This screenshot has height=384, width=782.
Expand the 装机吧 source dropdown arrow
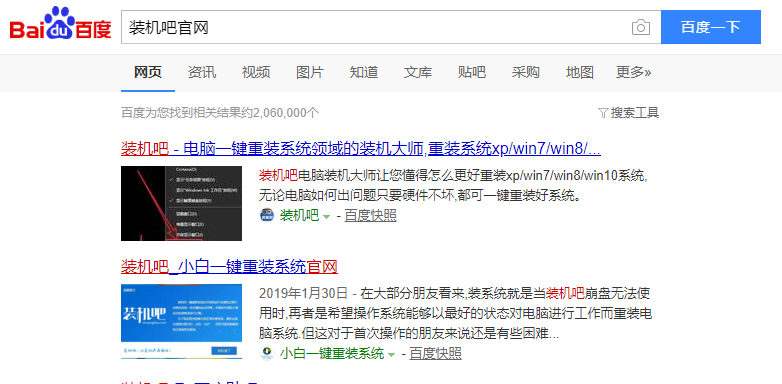[x=326, y=216]
